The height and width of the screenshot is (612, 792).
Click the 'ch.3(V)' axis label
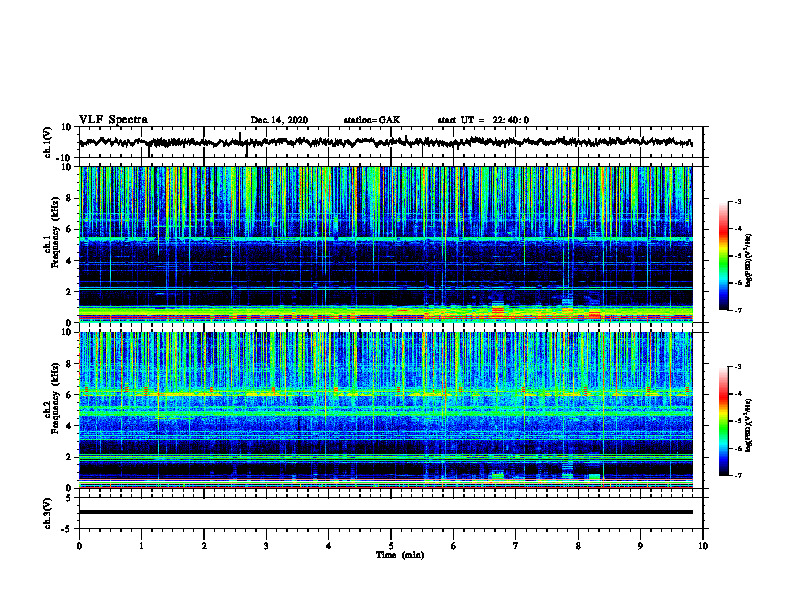point(48,513)
